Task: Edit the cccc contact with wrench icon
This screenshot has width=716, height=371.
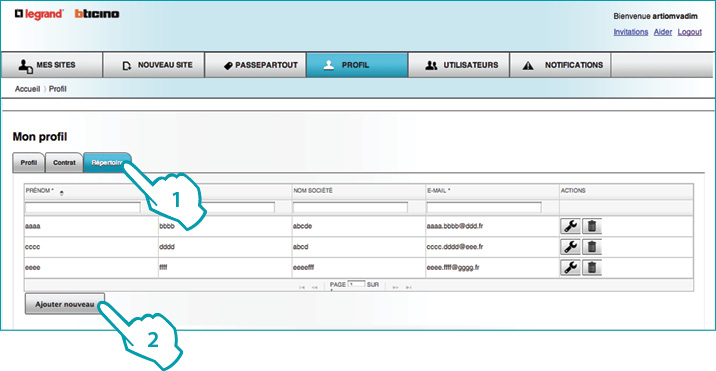Action: click(x=570, y=247)
